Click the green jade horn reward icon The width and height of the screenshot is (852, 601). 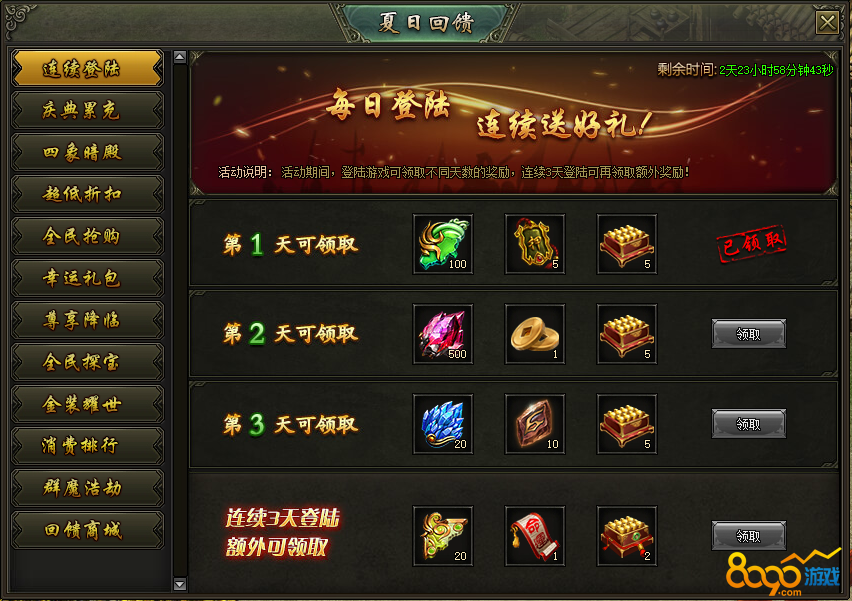point(443,244)
